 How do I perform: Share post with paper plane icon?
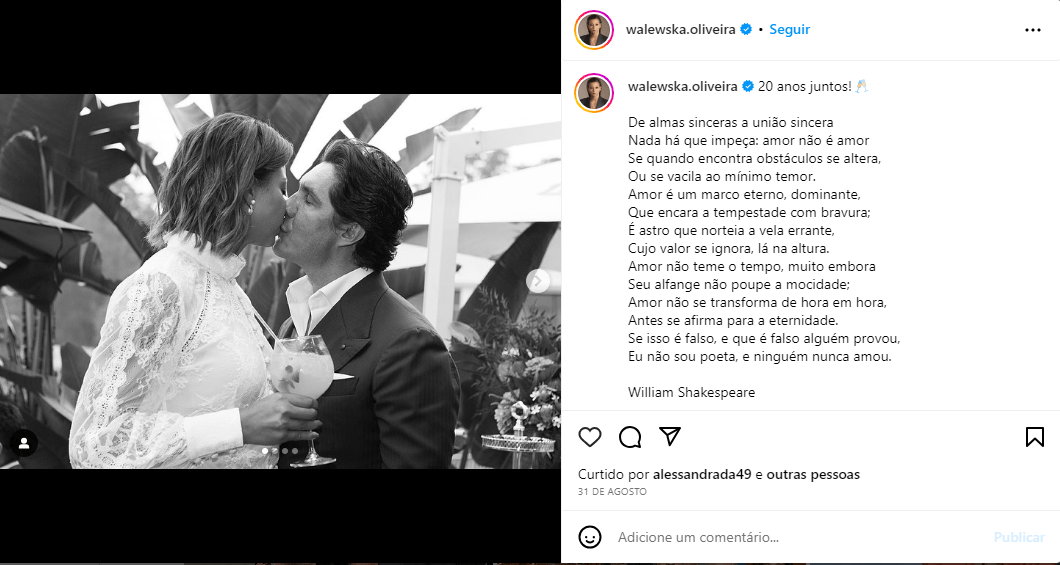coord(669,437)
